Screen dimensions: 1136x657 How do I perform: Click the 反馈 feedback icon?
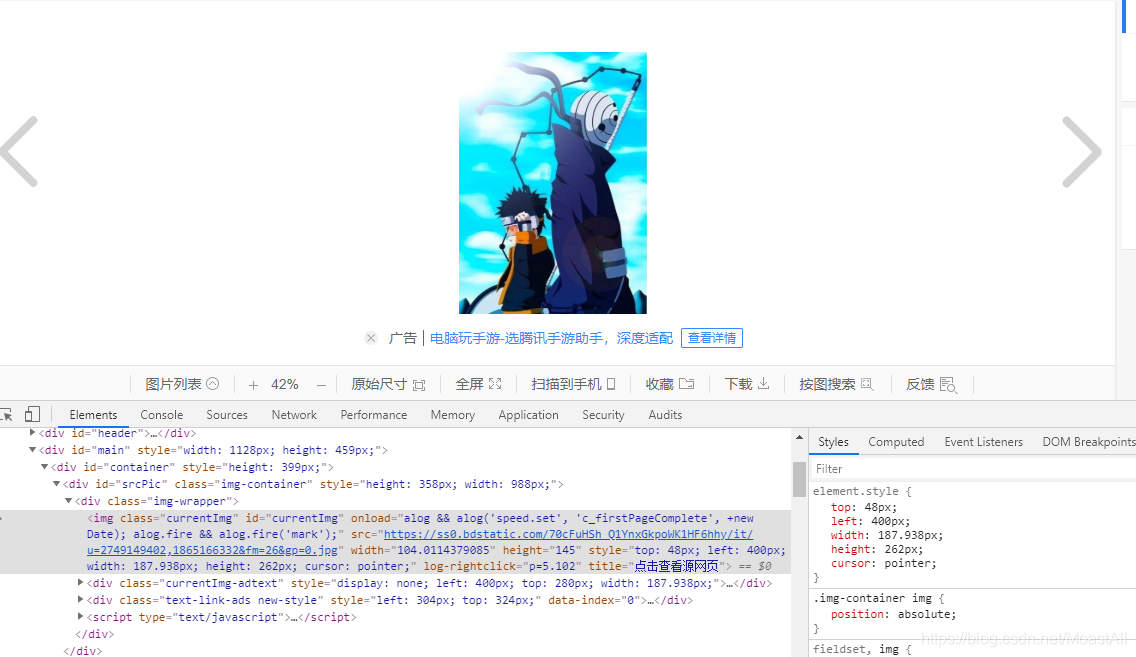(x=948, y=383)
